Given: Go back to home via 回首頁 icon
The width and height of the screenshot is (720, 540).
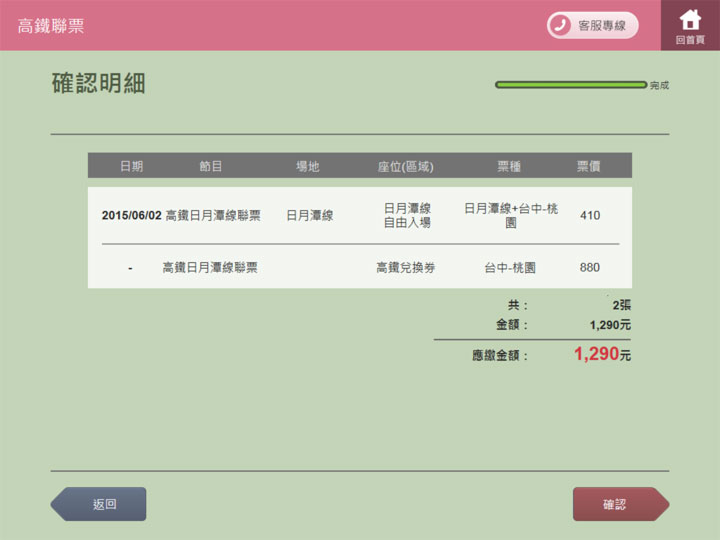Looking at the screenshot, I should point(690,25).
